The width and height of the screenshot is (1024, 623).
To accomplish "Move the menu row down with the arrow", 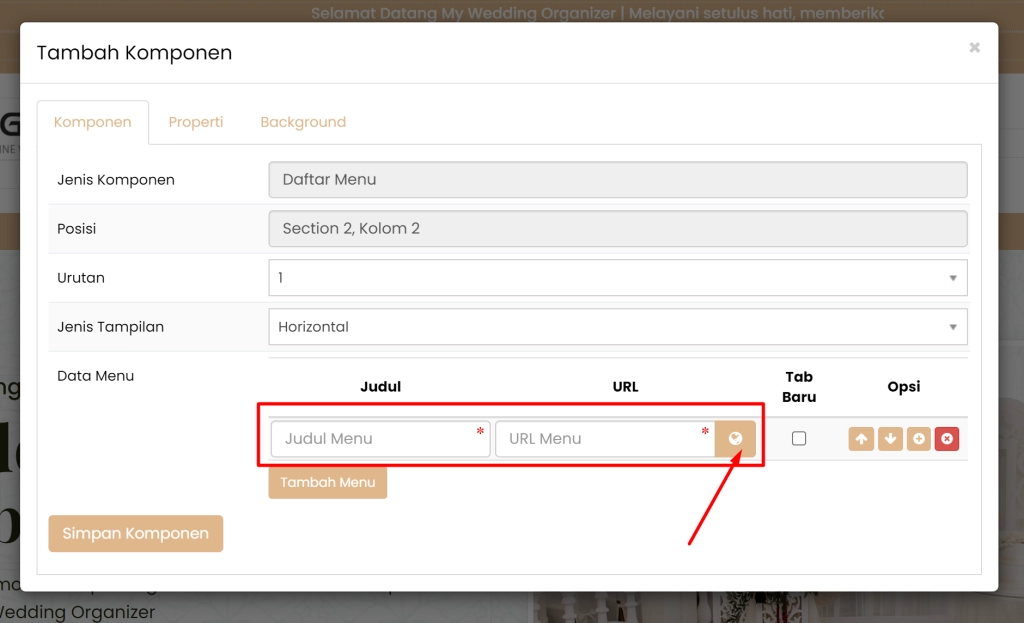I will [890, 439].
